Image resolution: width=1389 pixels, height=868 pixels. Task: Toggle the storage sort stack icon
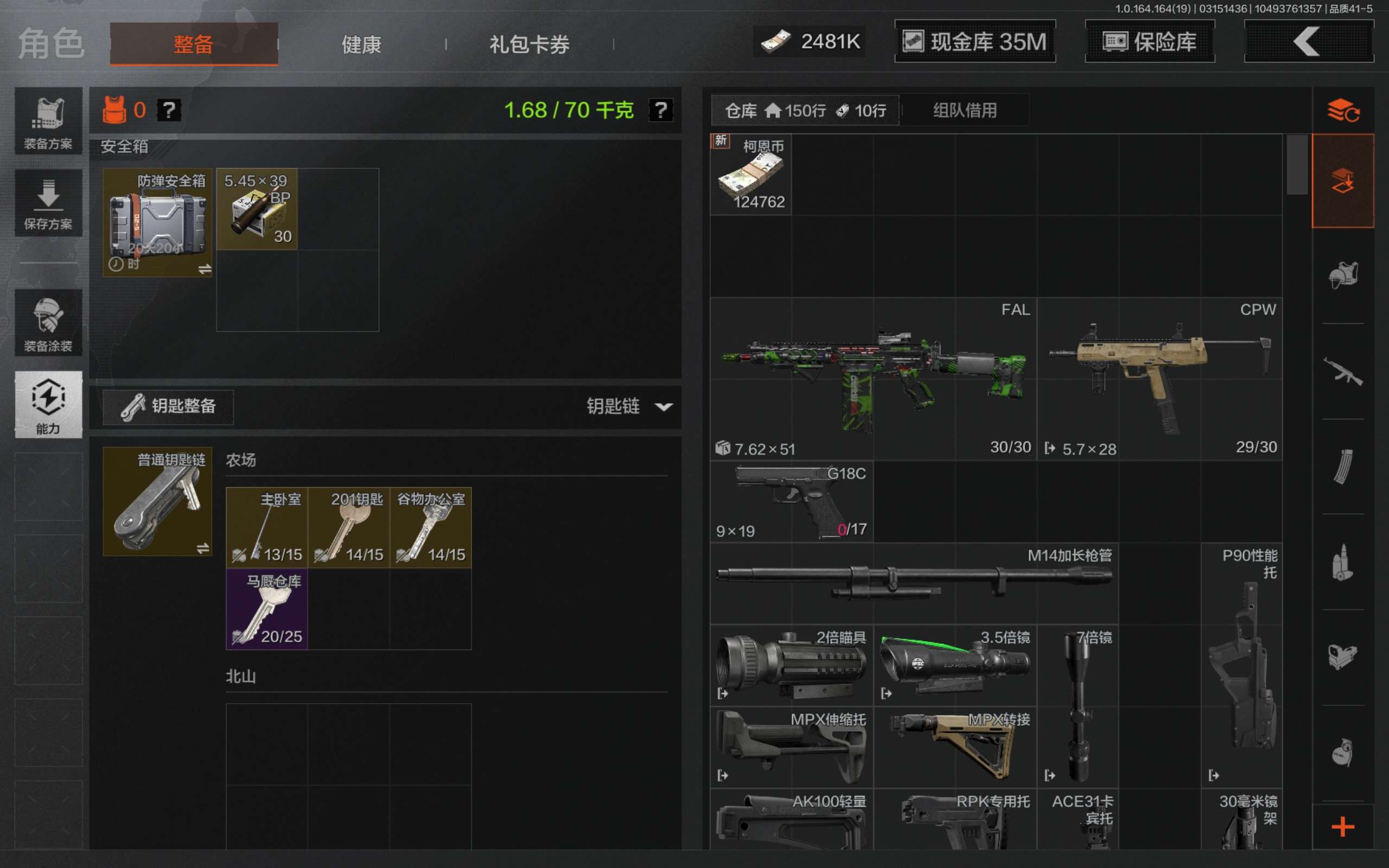[x=1343, y=110]
